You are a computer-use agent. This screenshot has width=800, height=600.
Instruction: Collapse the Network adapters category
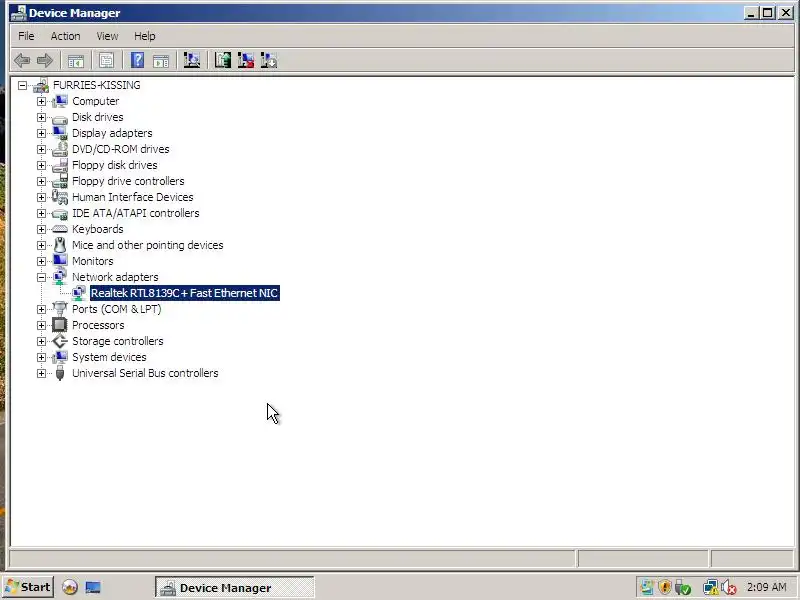[x=41, y=277]
